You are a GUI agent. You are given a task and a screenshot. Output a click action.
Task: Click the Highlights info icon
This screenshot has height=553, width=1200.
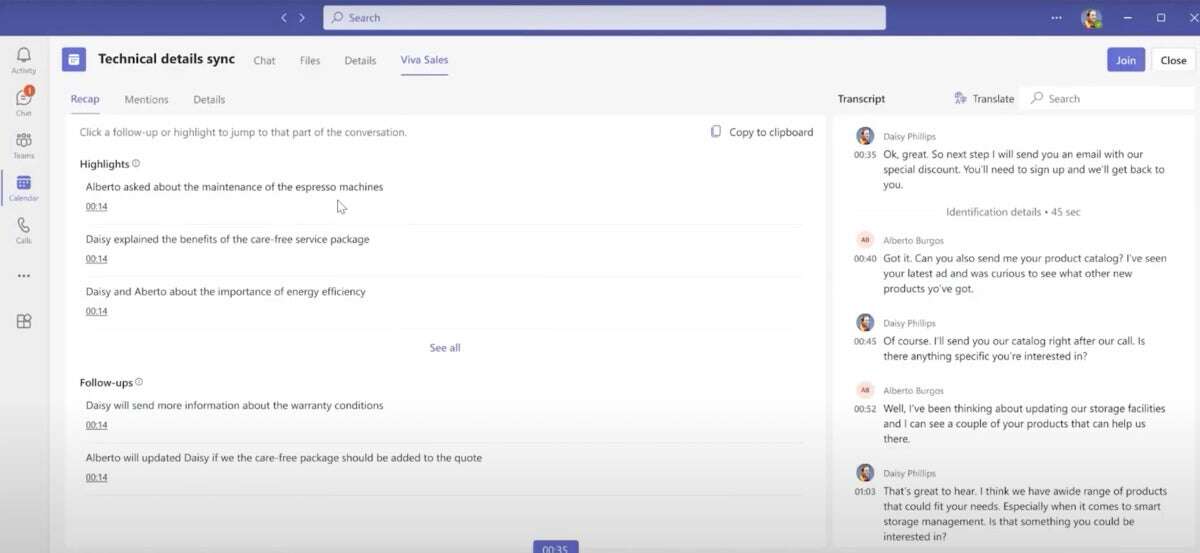pos(137,164)
